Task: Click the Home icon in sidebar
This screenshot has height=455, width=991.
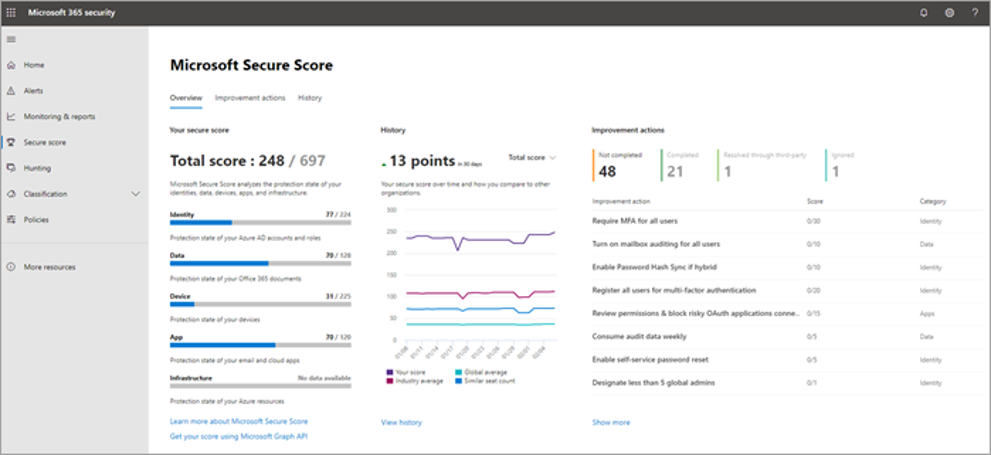Action: (x=11, y=65)
